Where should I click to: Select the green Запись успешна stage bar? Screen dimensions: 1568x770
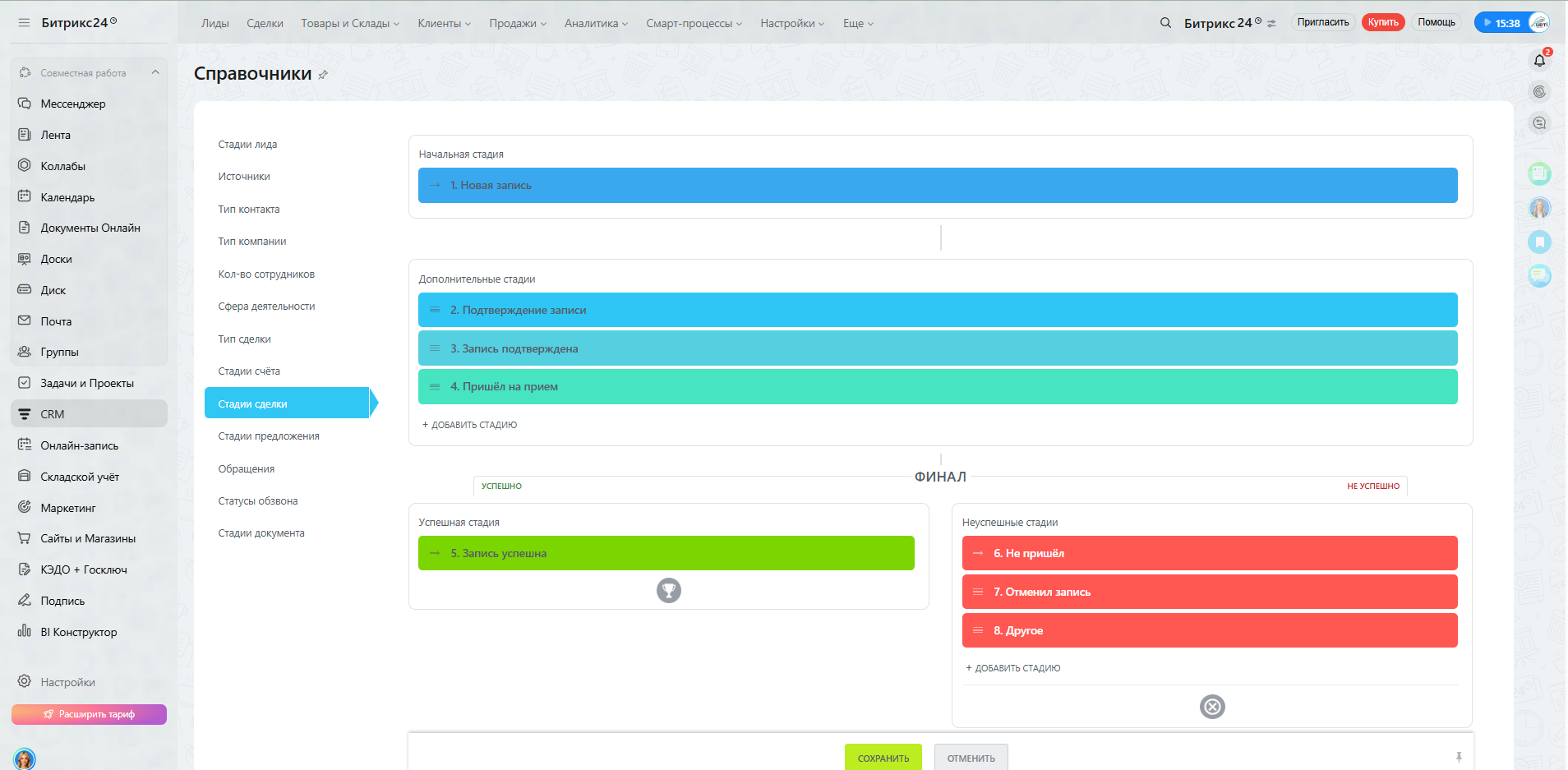[x=666, y=553]
